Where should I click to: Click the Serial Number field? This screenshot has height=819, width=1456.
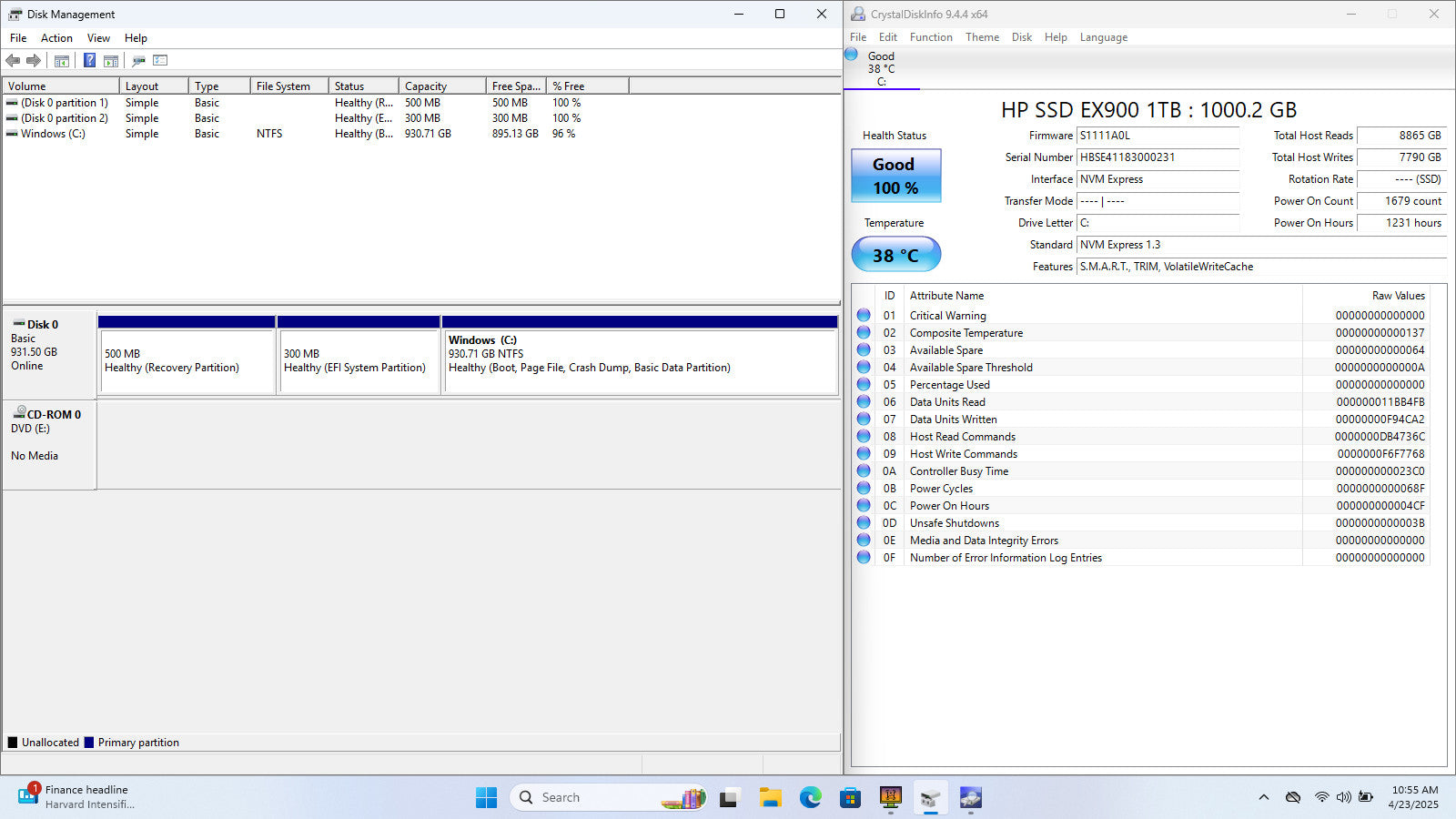1158,157
